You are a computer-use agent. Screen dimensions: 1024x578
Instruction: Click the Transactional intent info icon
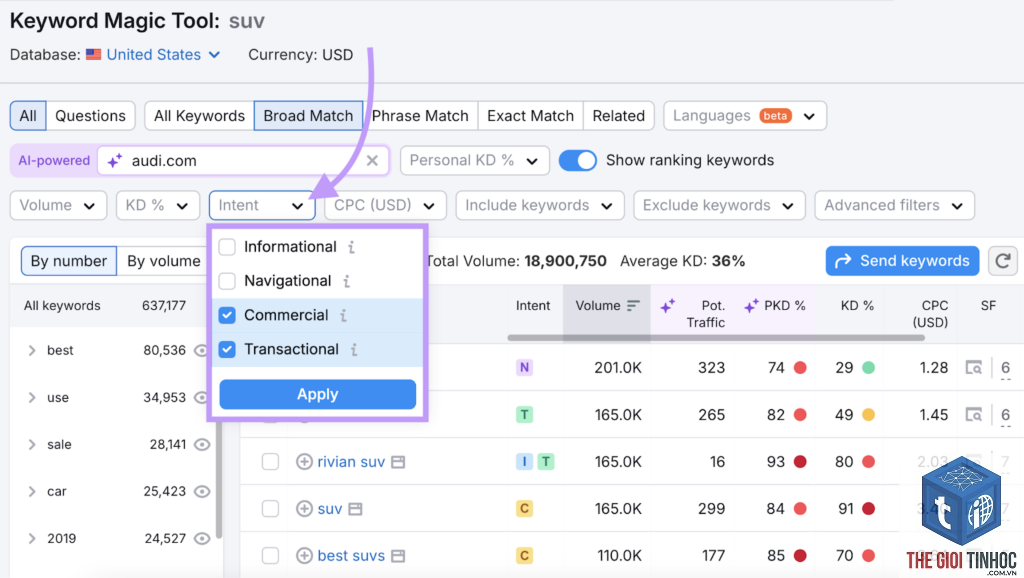point(354,349)
